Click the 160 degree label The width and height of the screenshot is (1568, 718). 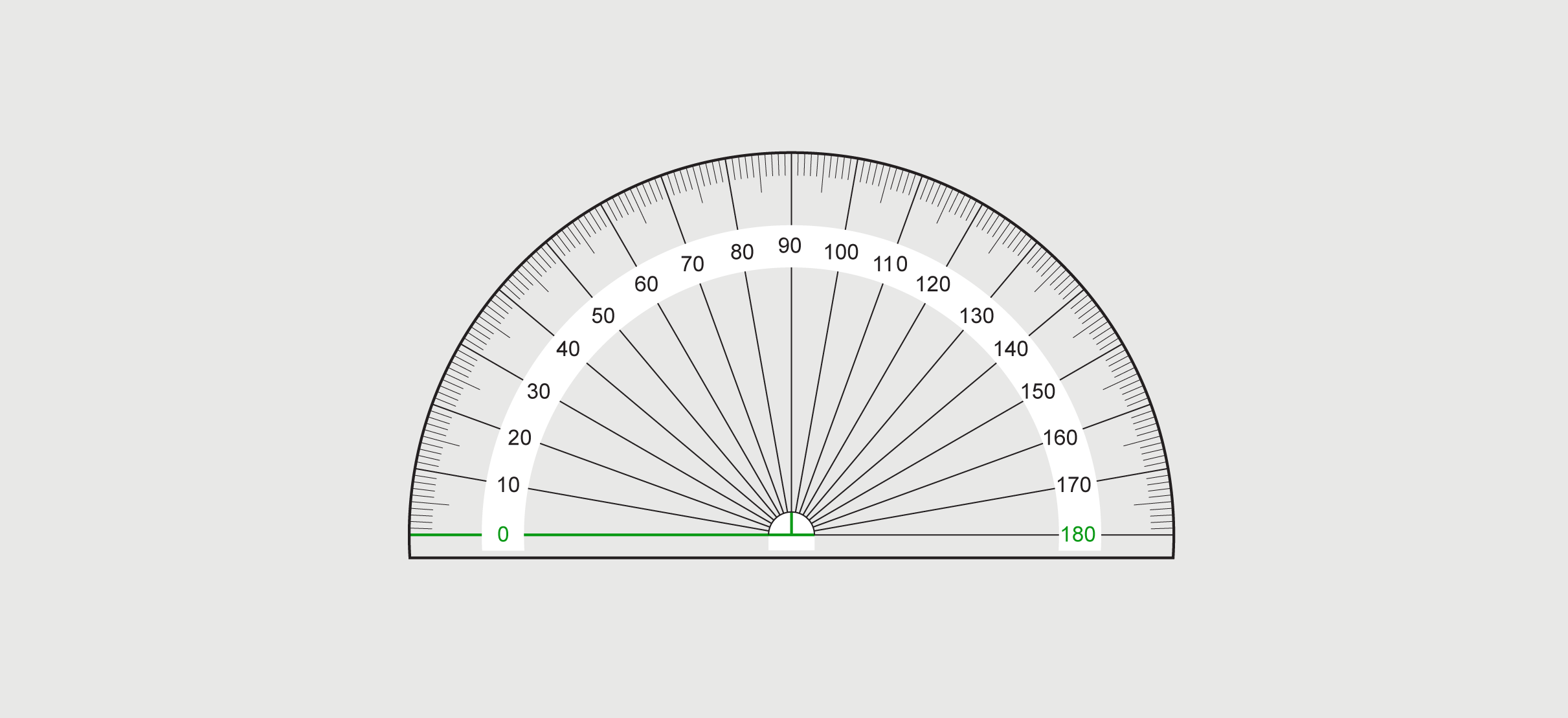coord(1060,438)
